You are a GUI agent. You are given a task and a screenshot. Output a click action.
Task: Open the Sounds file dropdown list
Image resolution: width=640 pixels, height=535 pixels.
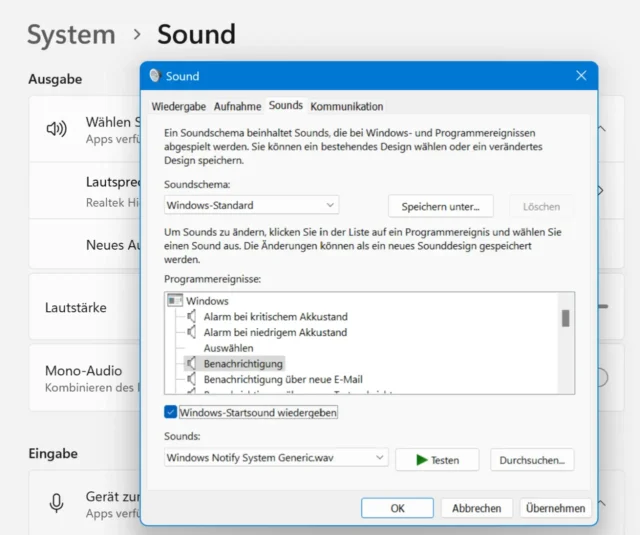276,458
